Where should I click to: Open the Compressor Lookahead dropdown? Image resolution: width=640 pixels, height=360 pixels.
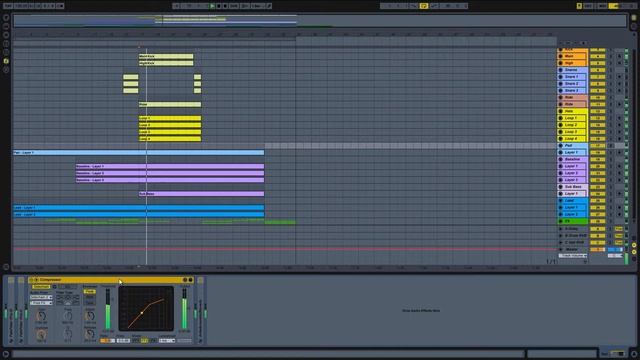tap(167, 340)
